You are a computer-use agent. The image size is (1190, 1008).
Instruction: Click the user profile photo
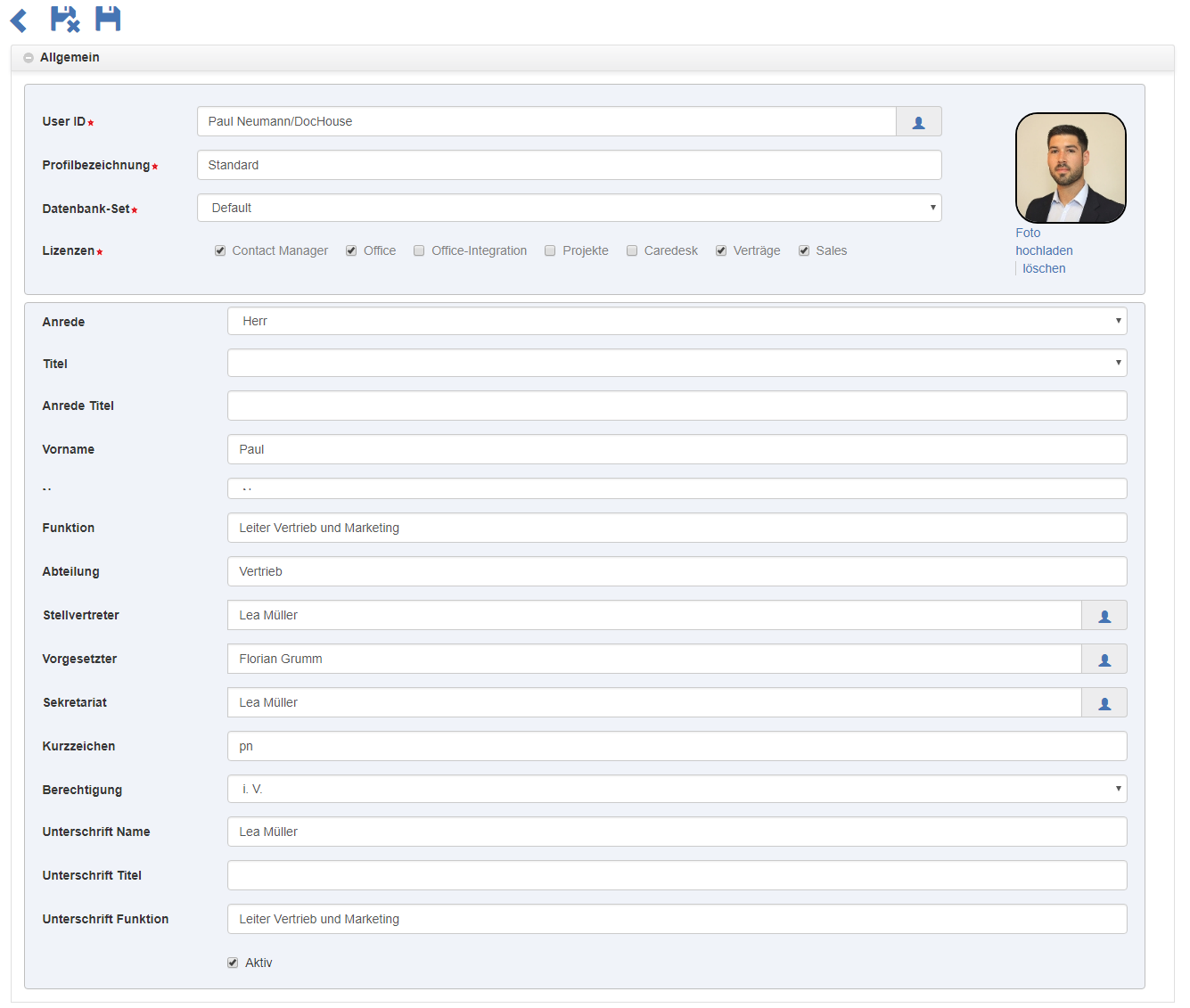1071,168
